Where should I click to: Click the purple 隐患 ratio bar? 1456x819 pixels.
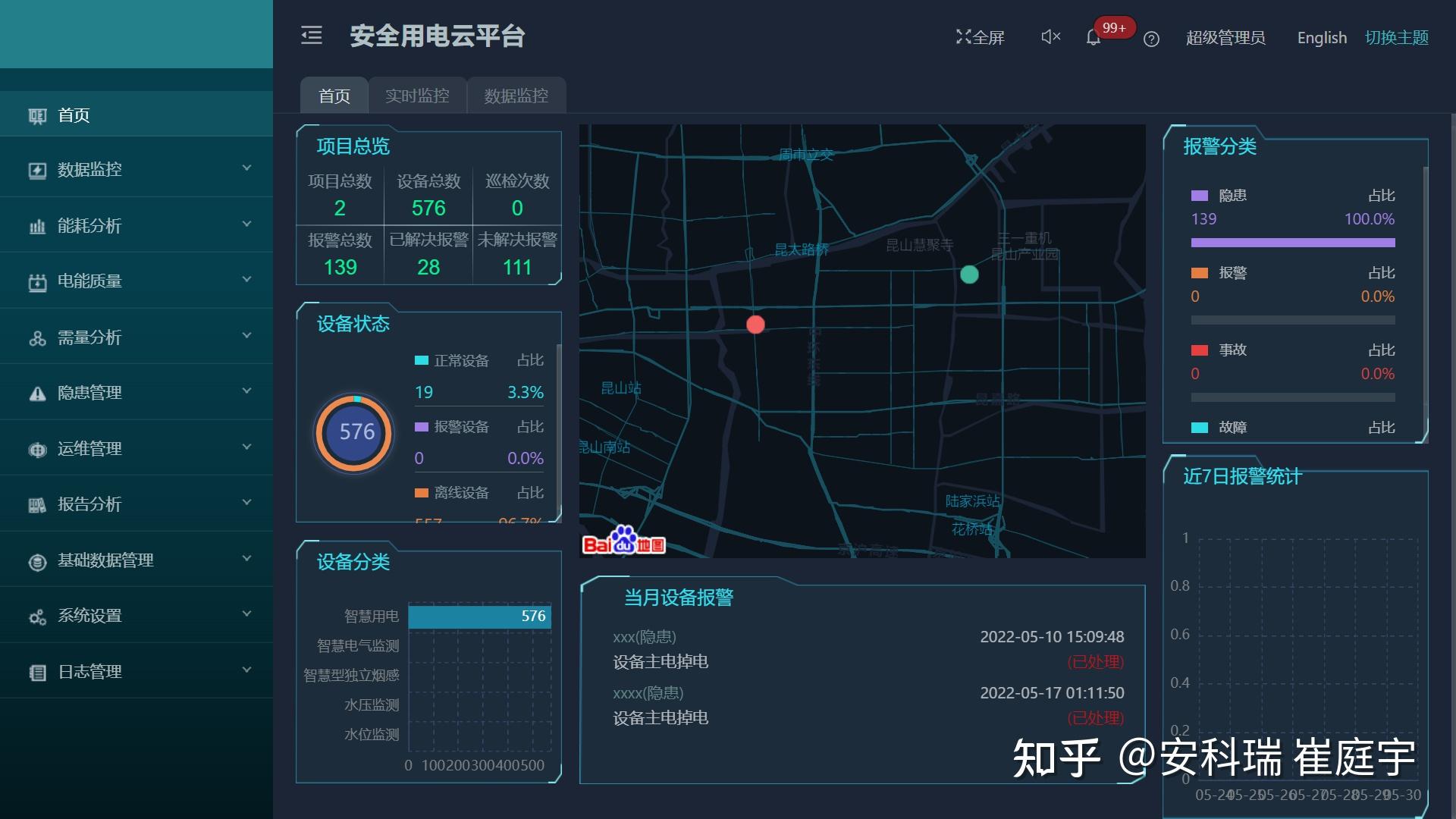(x=1292, y=242)
